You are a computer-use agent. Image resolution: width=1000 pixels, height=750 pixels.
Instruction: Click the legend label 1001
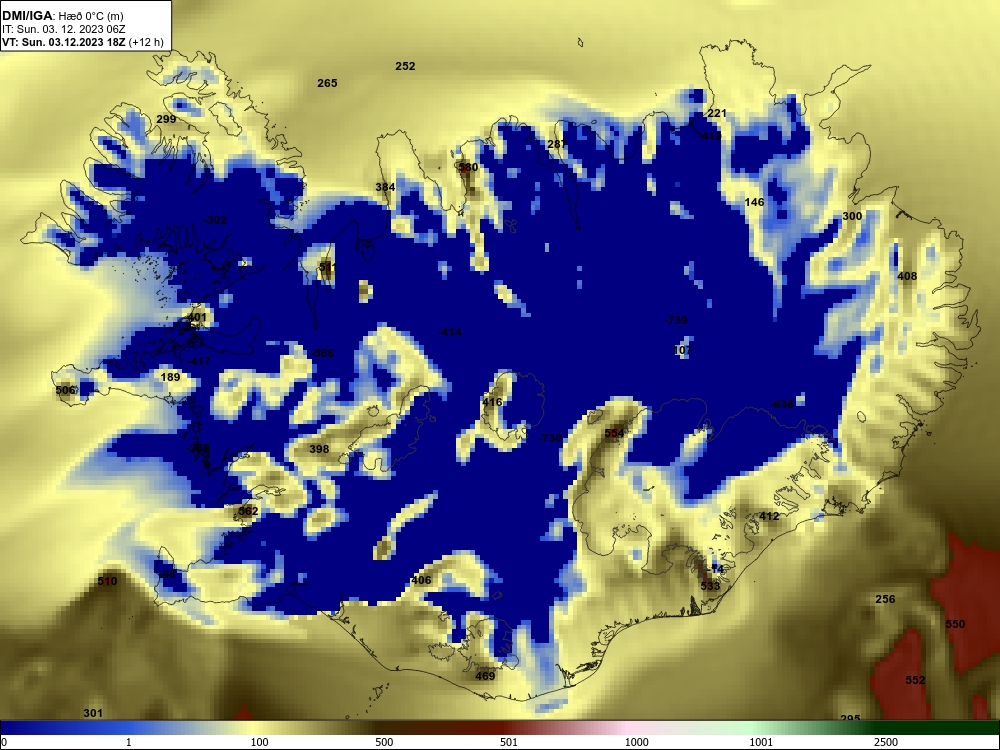(761, 742)
